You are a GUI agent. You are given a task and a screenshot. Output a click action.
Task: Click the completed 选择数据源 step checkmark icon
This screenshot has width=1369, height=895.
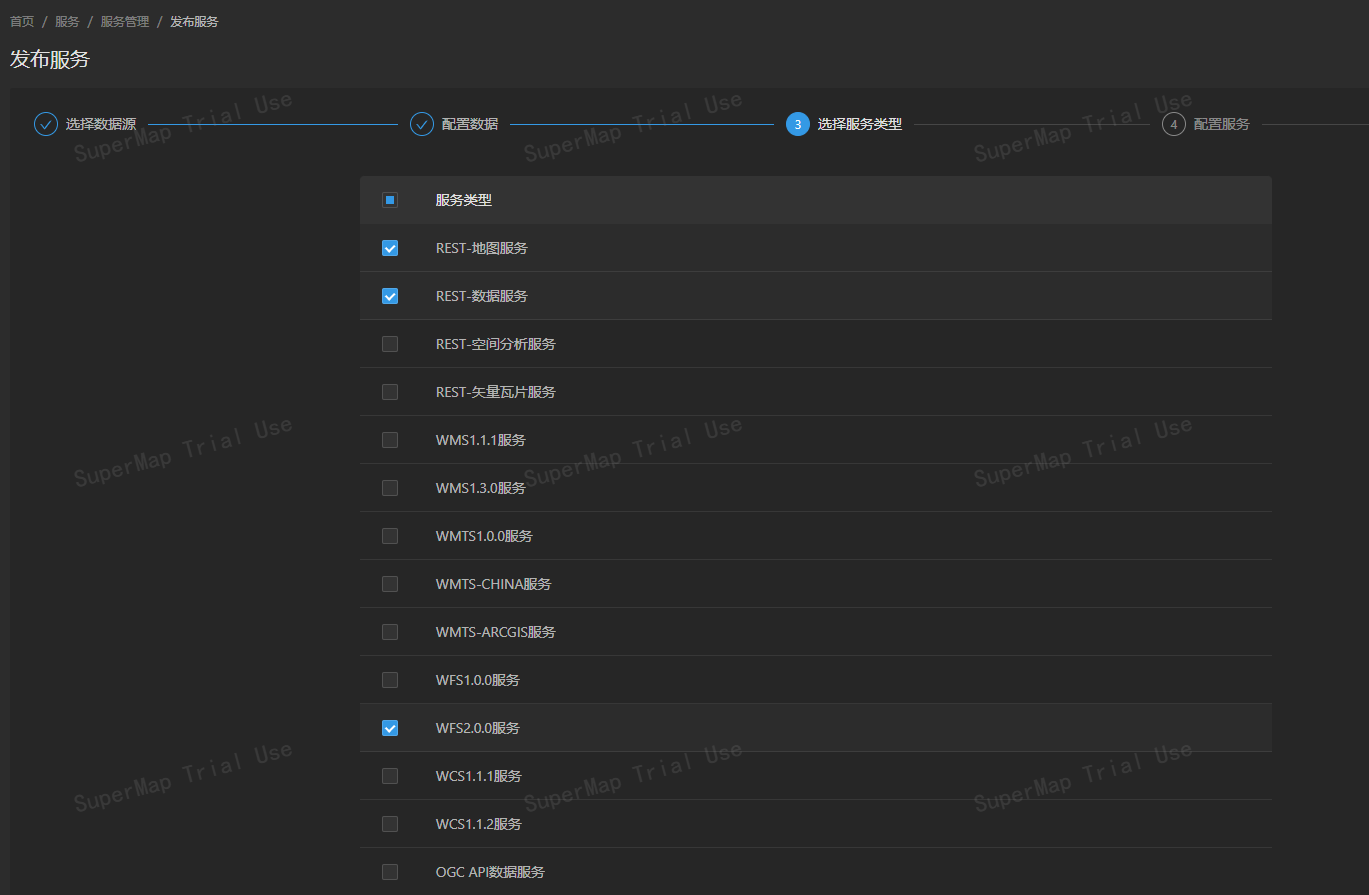46,124
